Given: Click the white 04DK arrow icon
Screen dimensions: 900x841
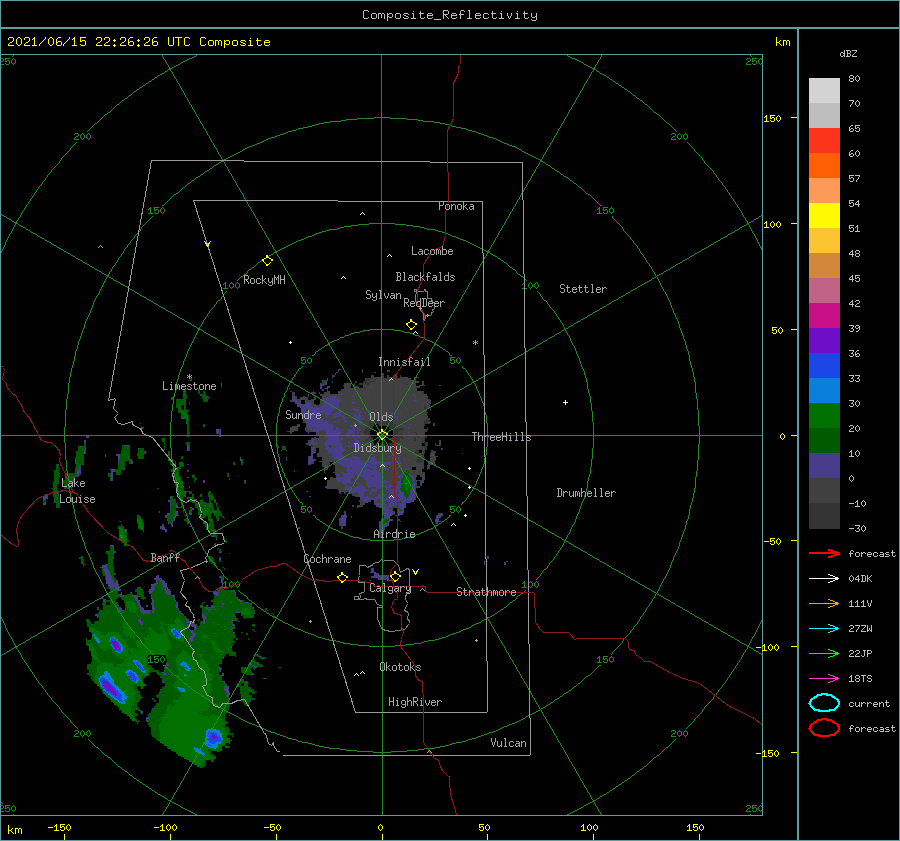Looking at the screenshot, I should pos(824,579).
